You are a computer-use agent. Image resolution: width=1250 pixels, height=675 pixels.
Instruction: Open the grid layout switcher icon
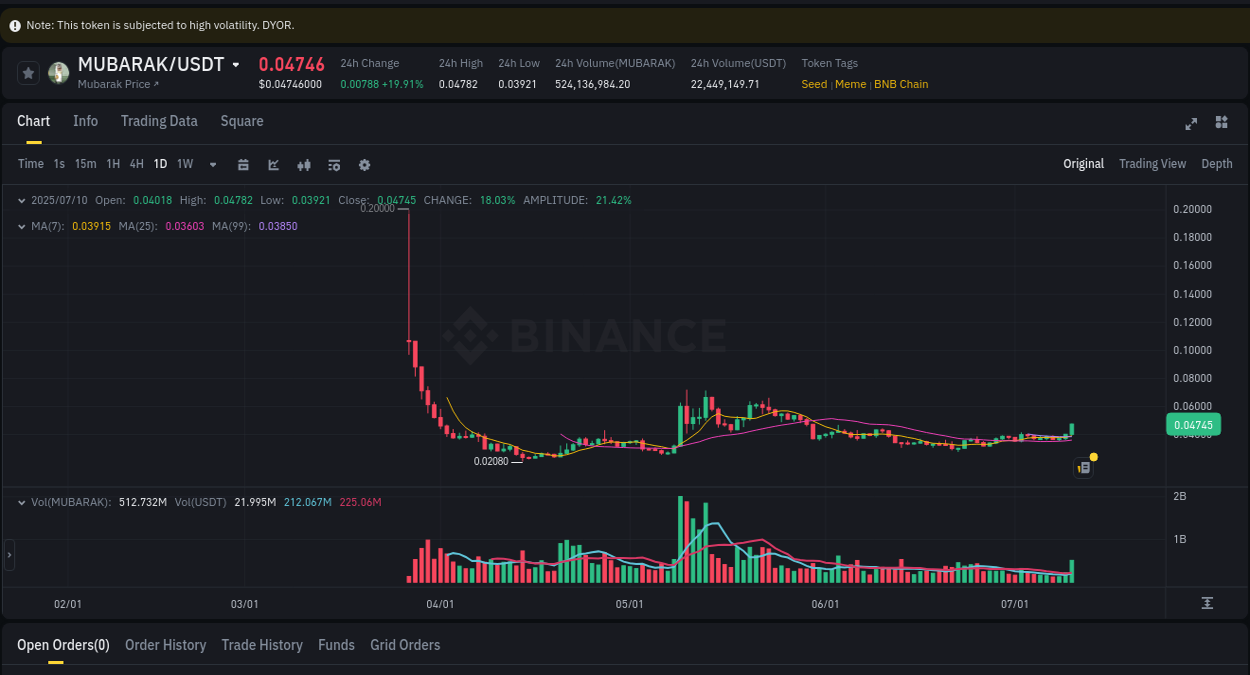pyautogui.click(x=1221, y=123)
